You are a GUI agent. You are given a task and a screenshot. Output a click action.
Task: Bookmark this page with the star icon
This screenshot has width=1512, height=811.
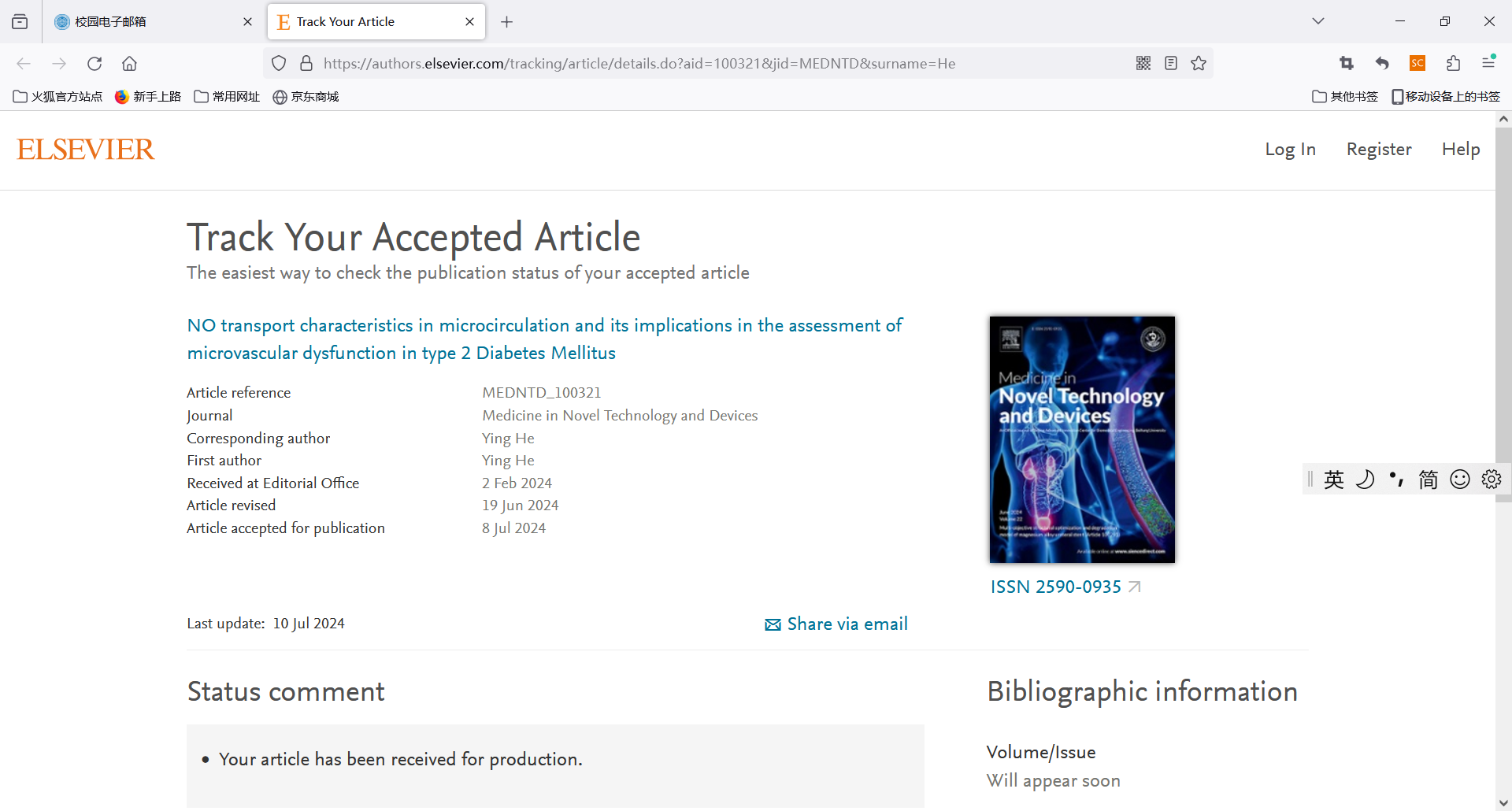tap(1199, 64)
